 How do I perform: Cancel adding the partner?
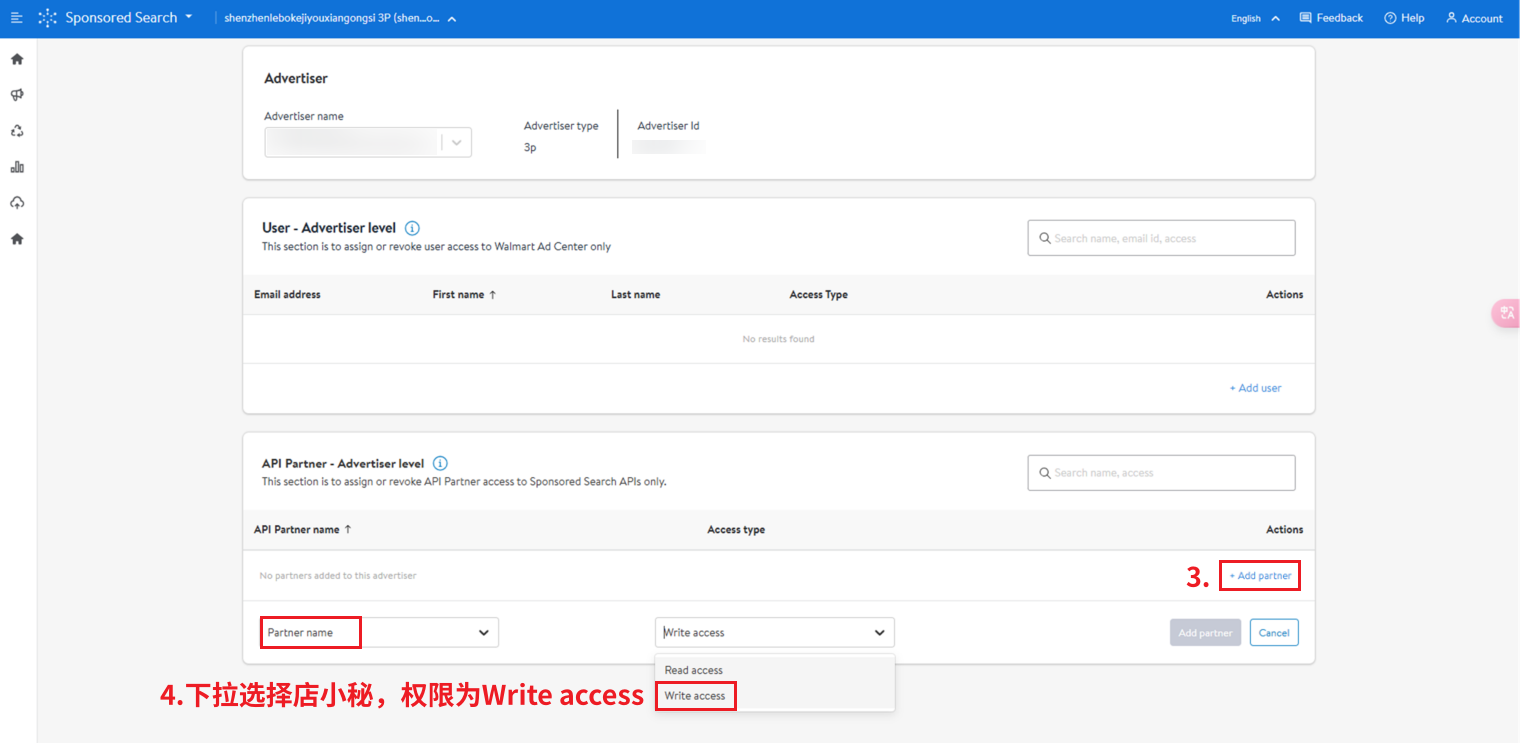point(1274,633)
